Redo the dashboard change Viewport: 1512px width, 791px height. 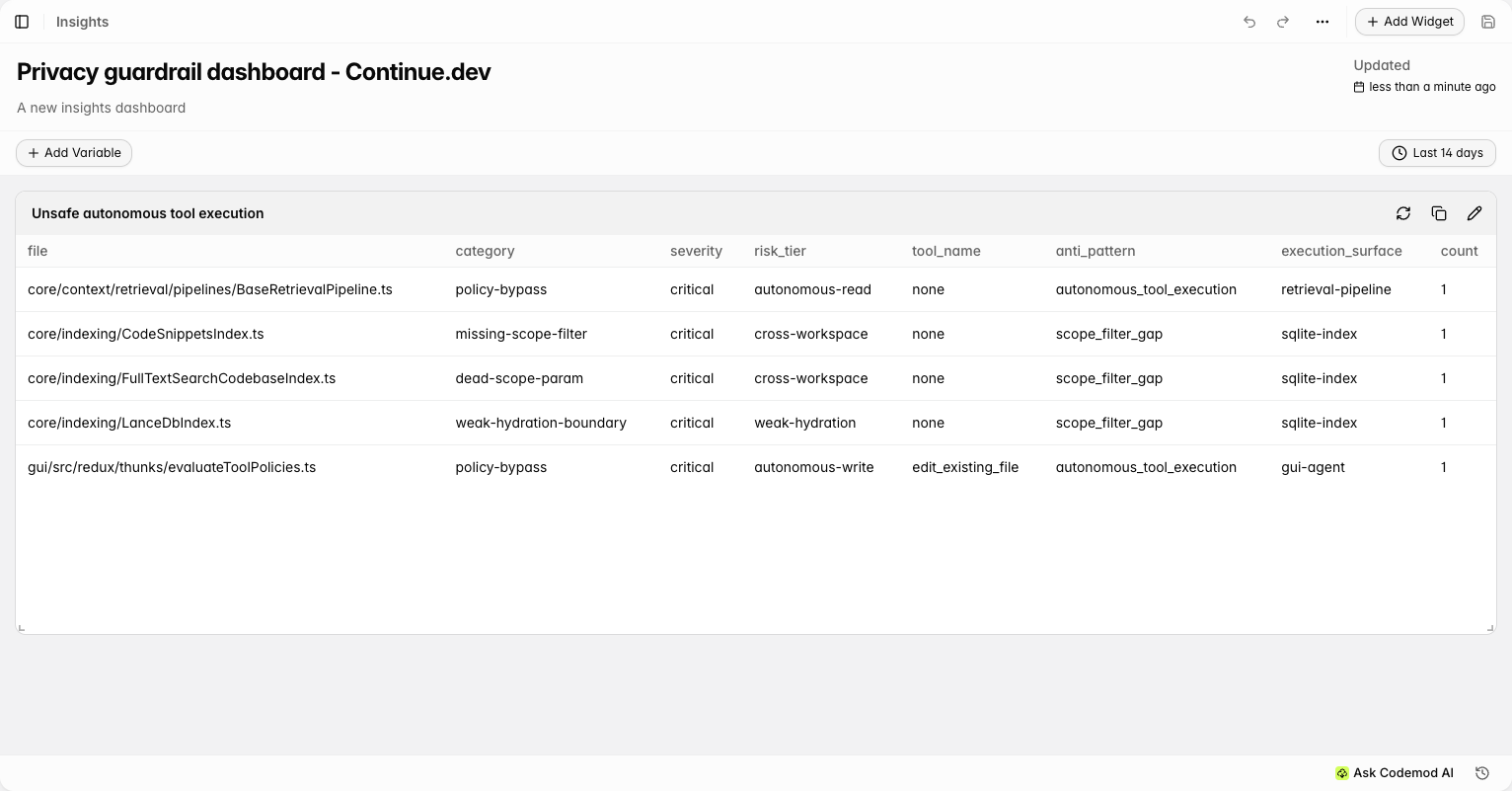pyautogui.click(x=1283, y=22)
